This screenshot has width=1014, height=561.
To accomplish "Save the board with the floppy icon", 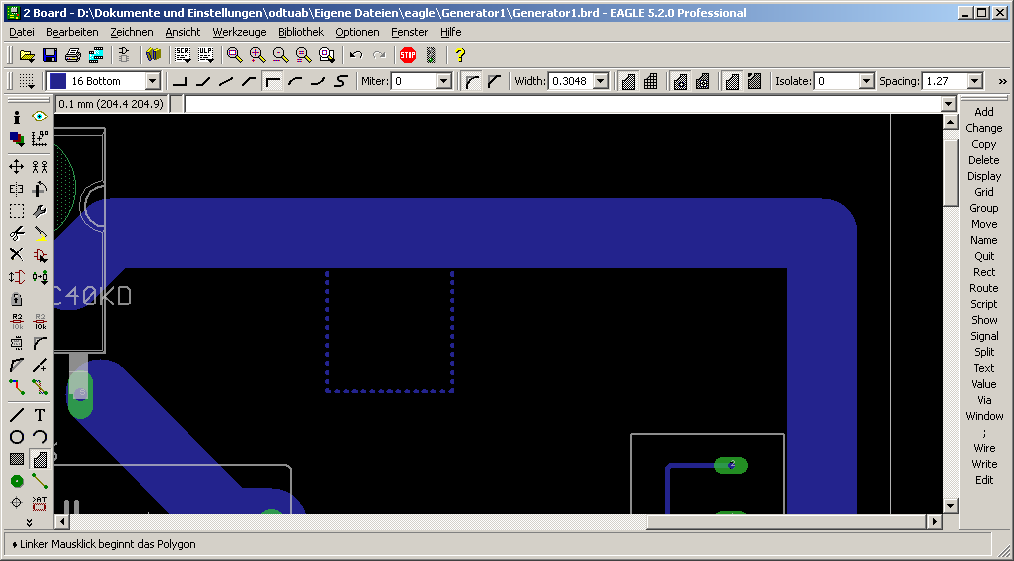I will coord(50,55).
